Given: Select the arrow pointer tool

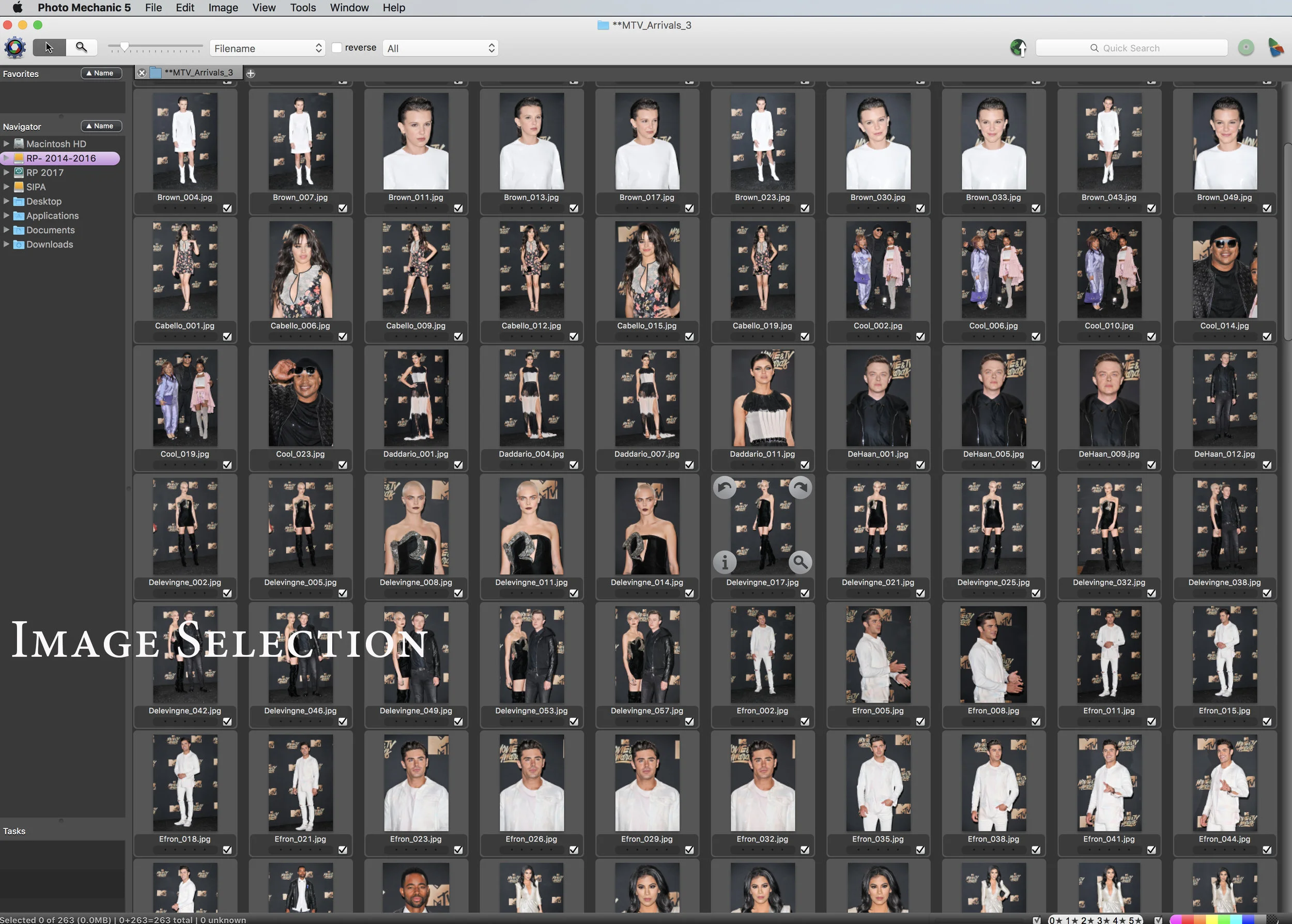Looking at the screenshot, I should (50, 48).
